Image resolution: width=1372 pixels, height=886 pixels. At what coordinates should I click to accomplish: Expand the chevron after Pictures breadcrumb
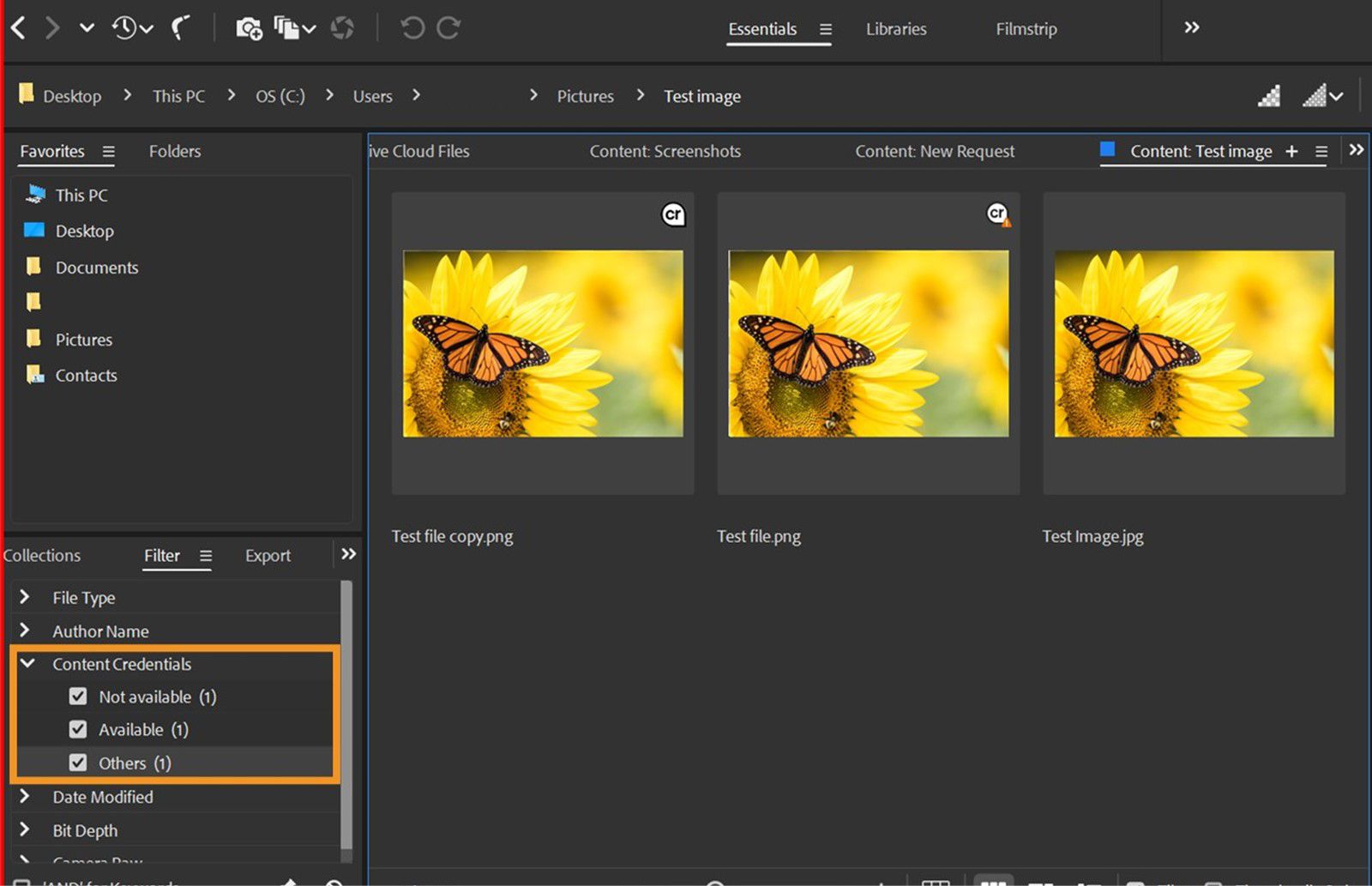pos(640,94)
